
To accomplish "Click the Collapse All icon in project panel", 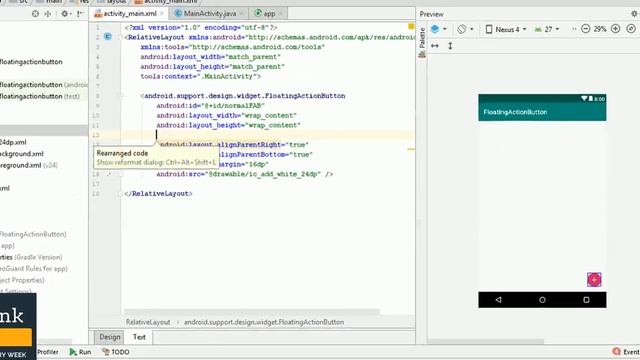I will (48, 14).
